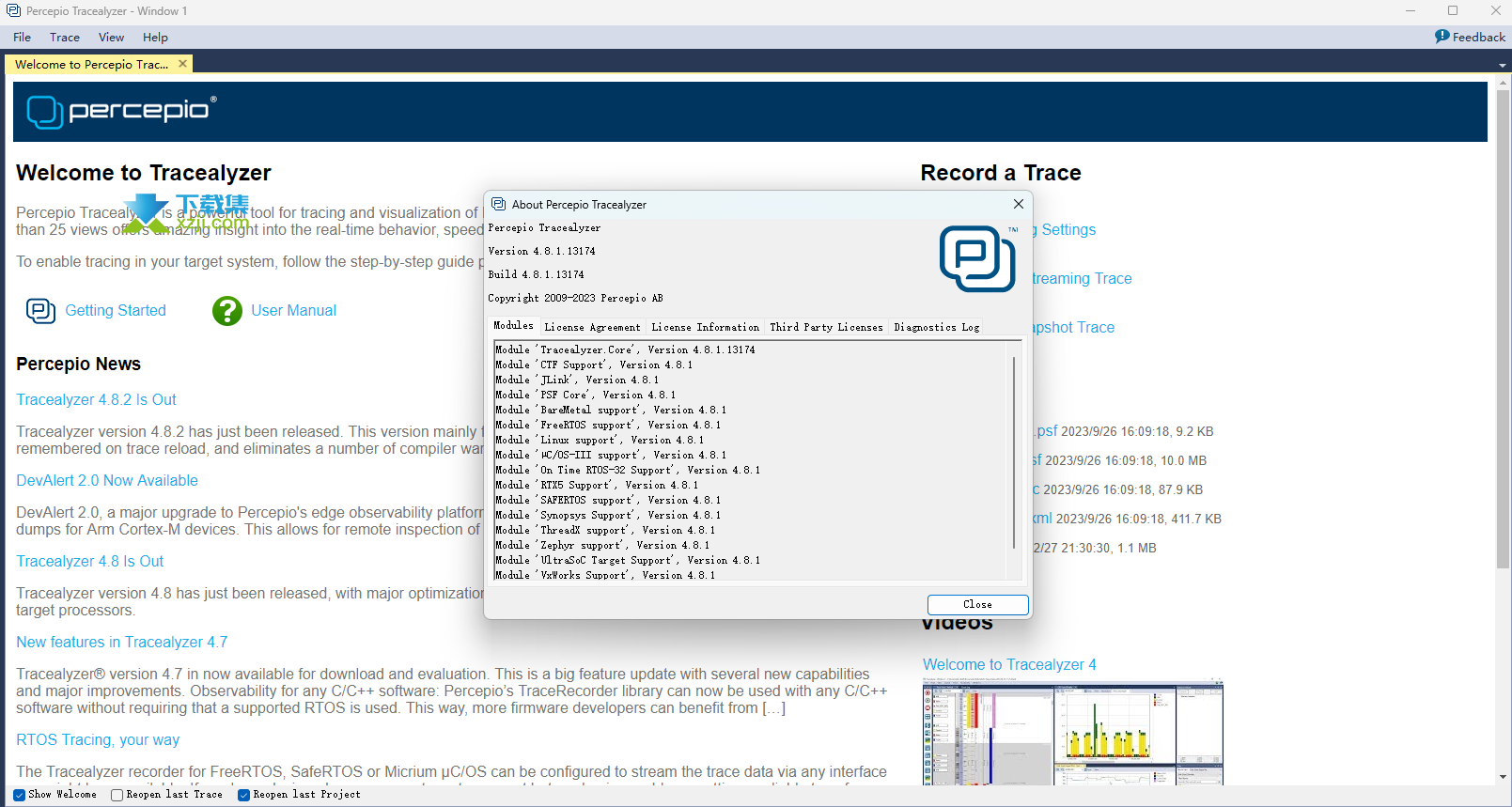Switch to the Third Party Licenses tab

point(826,327)
